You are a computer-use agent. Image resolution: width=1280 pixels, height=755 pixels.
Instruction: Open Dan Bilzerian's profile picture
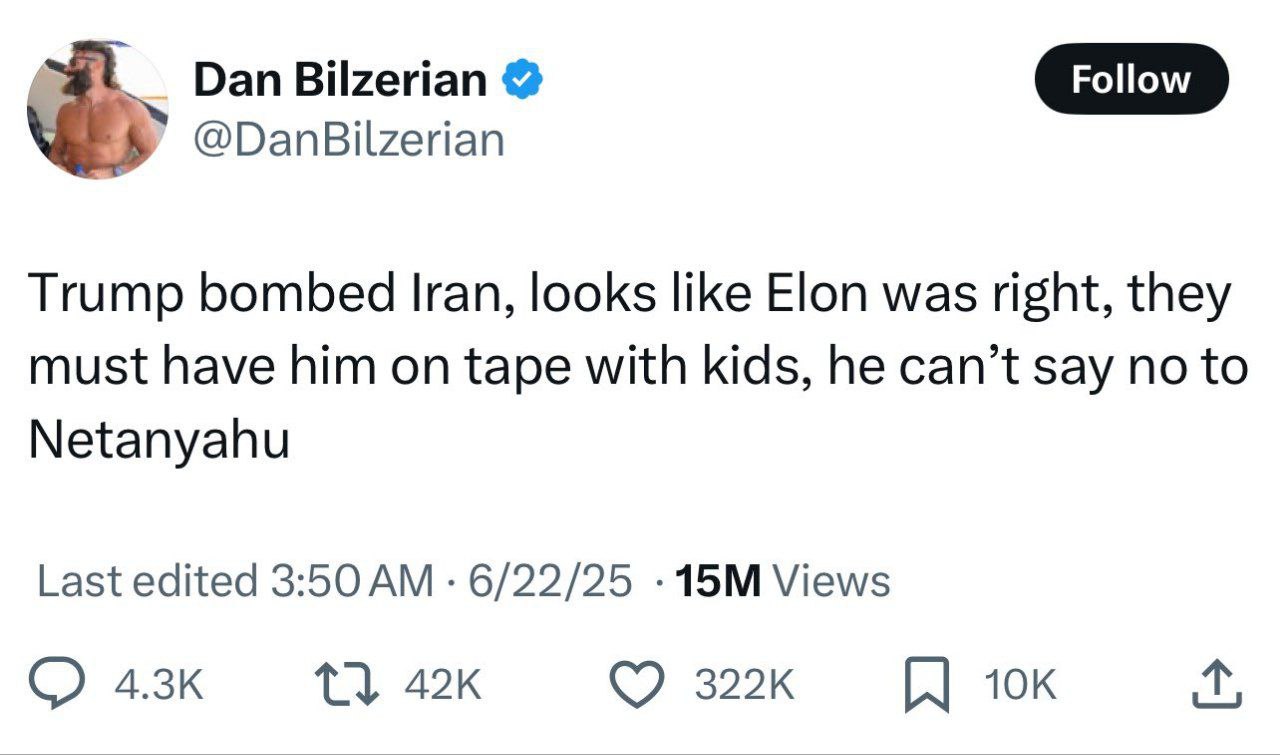(x=98, y=110)
